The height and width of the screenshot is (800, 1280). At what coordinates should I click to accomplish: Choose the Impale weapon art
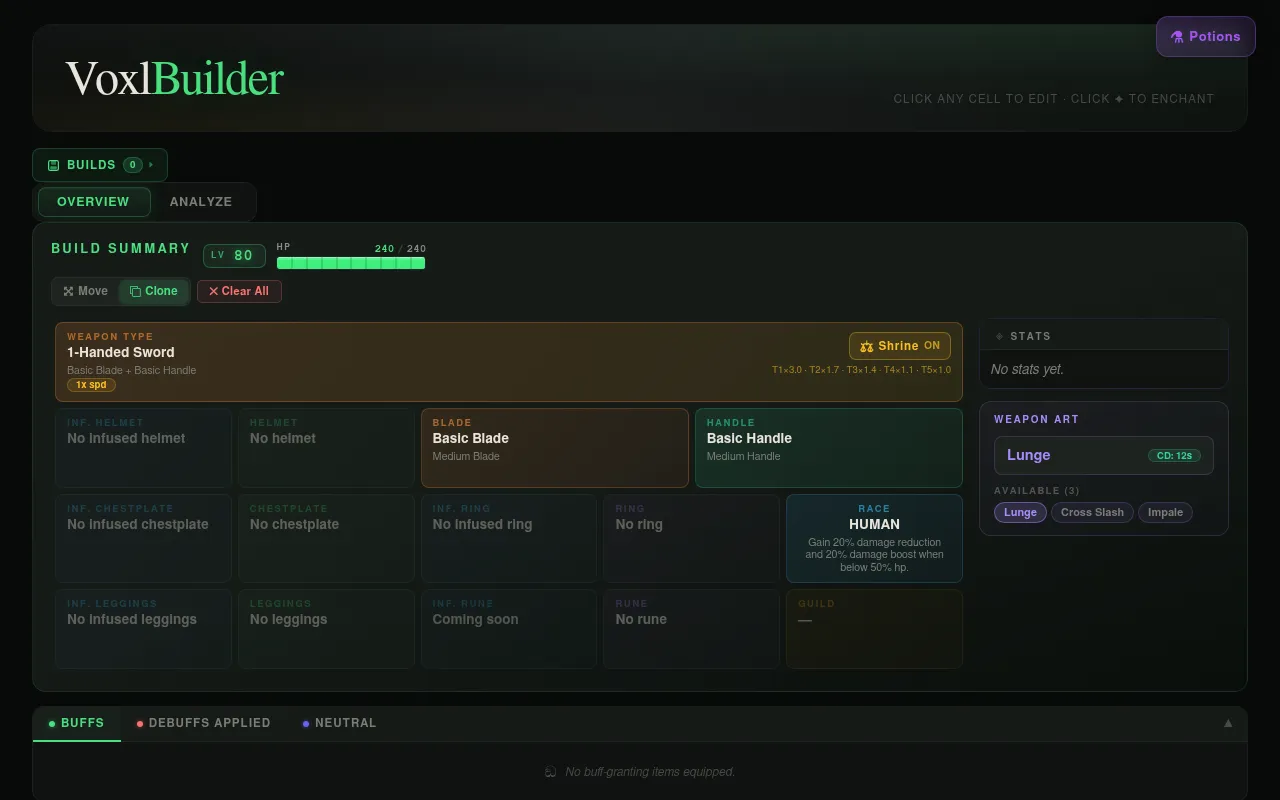coord(1165,512)
